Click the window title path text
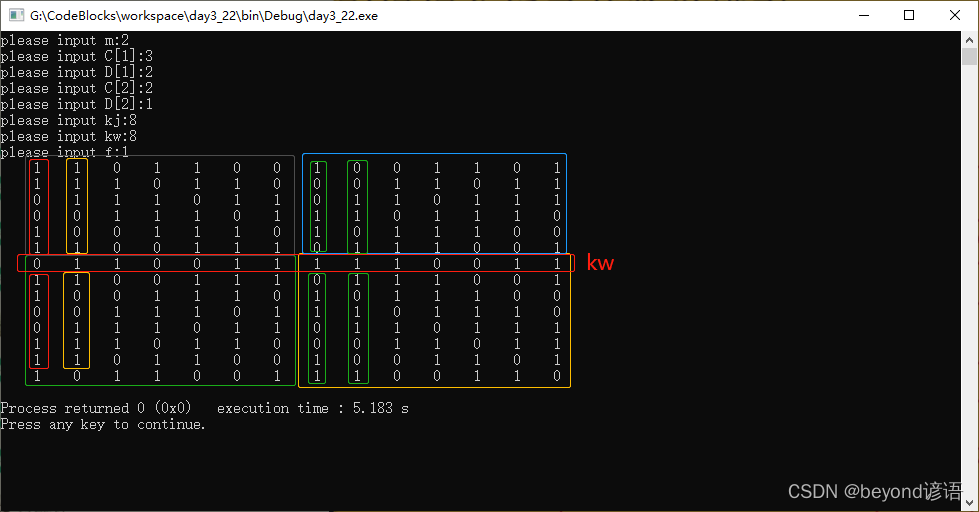Viewport: 979px width, 512px height. point(204,16)
